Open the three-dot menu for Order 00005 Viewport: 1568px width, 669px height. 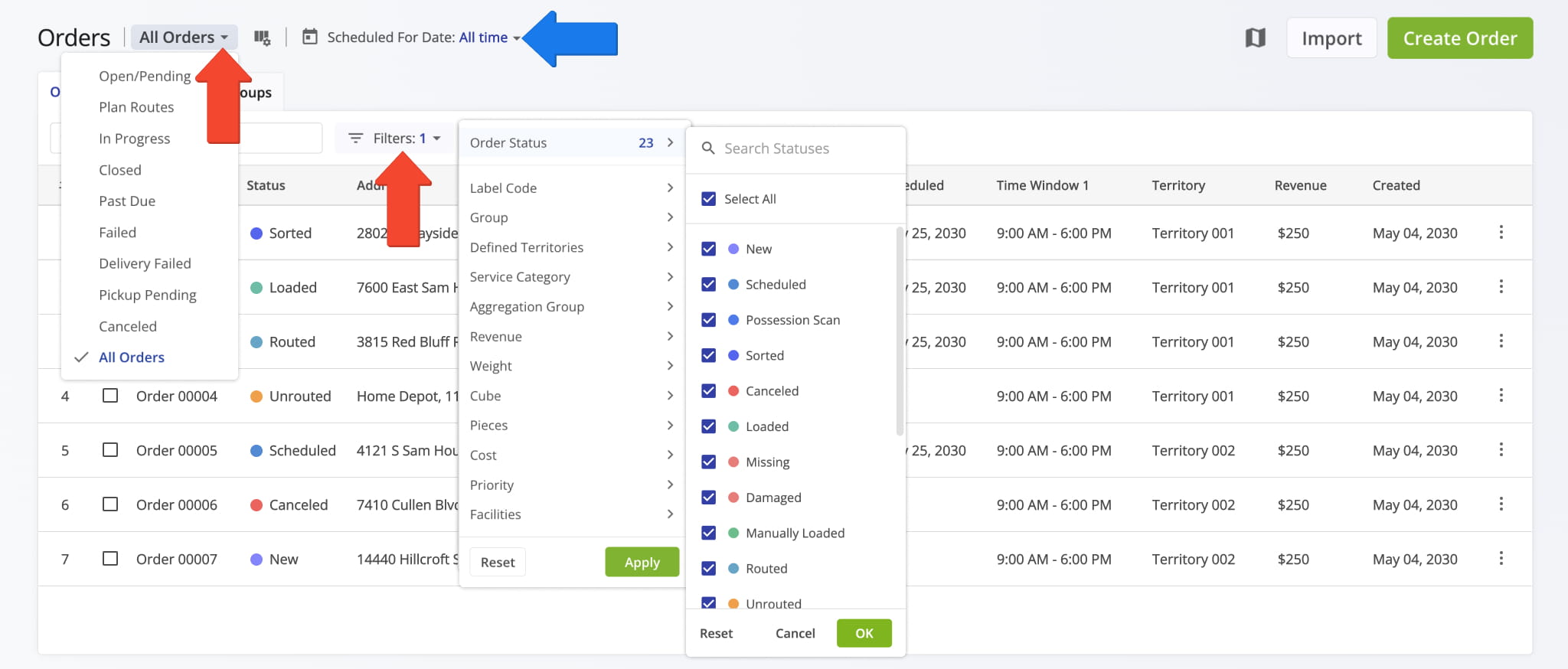(1501, 449)
